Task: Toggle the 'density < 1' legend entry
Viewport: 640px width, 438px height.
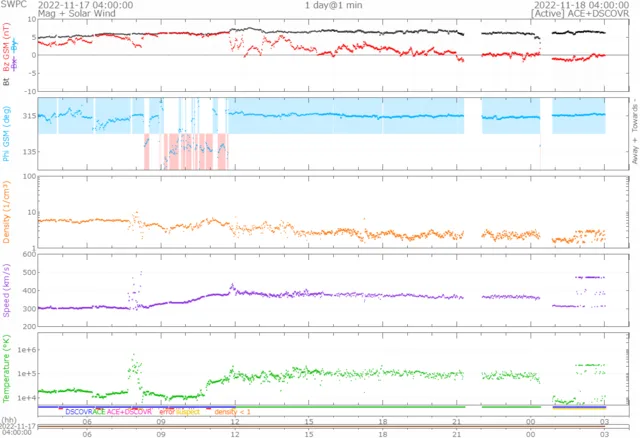Action: point(238,411)
